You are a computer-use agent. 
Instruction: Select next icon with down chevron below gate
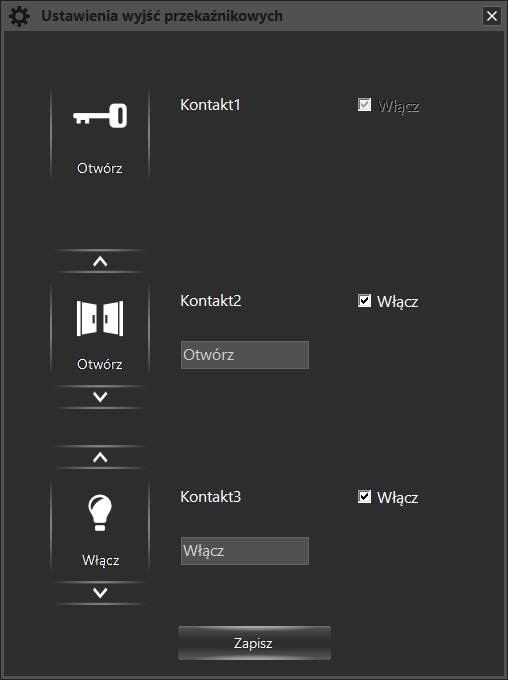pos(100,397)
